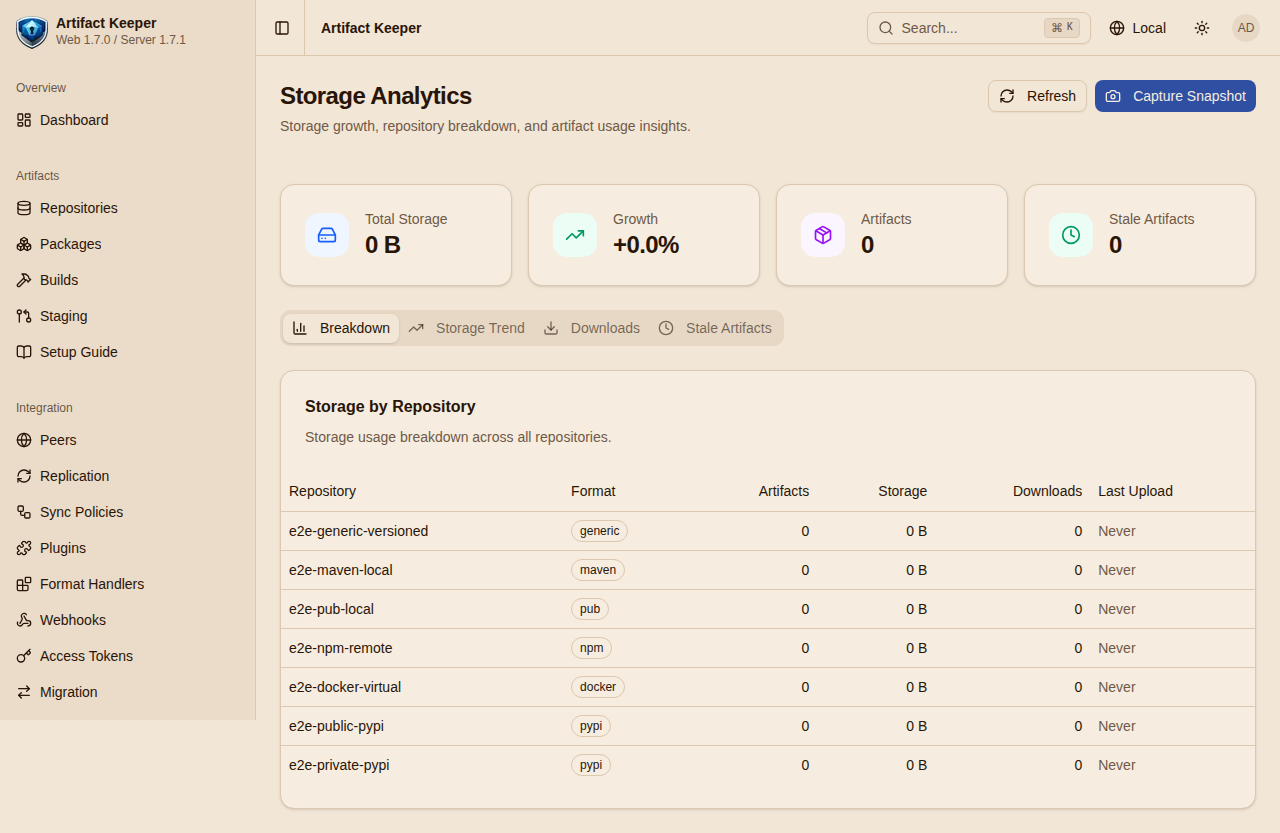This screenshot has width=1280, height=833.
Task: Click the e2e-private-pypi repository name
Action: coord(339,765)
